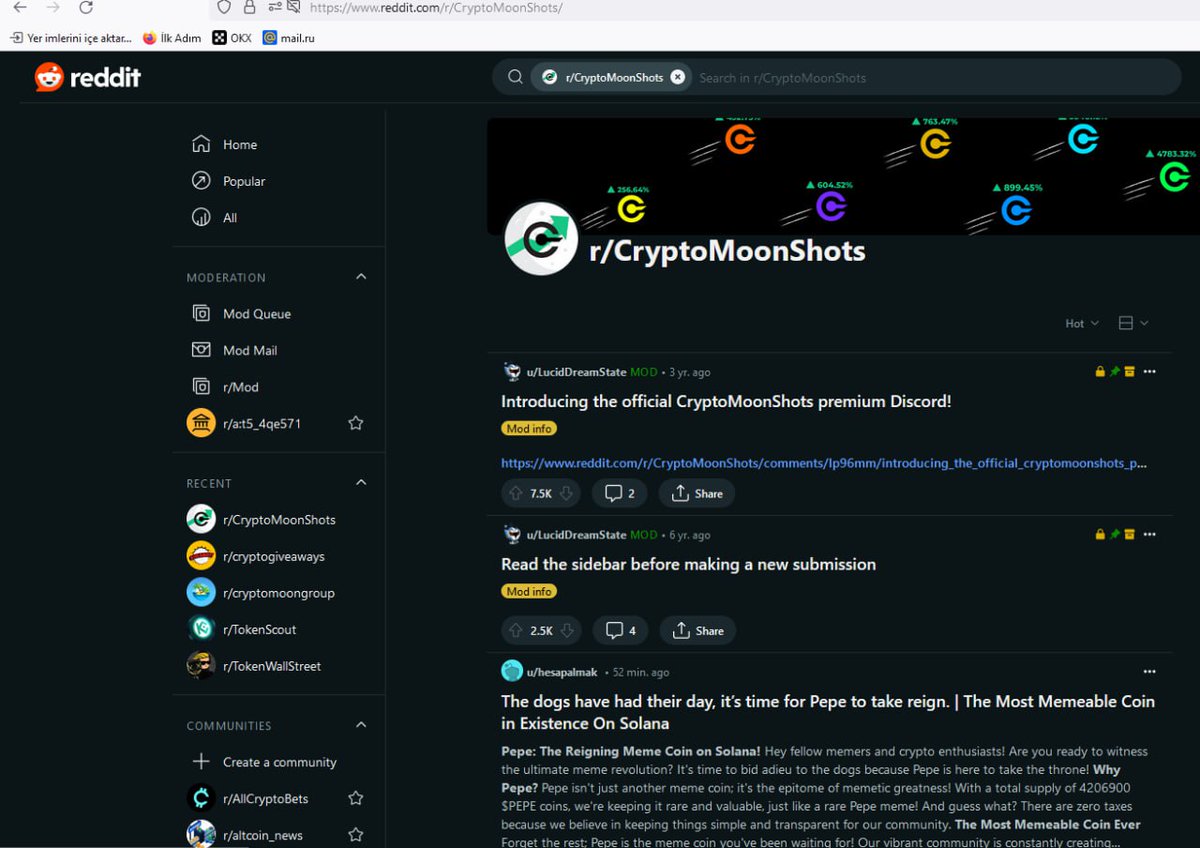Viewport: 1200px width, 848px height.
Task: Open the feed view layout dropdown
Action: click(1133, 323)
